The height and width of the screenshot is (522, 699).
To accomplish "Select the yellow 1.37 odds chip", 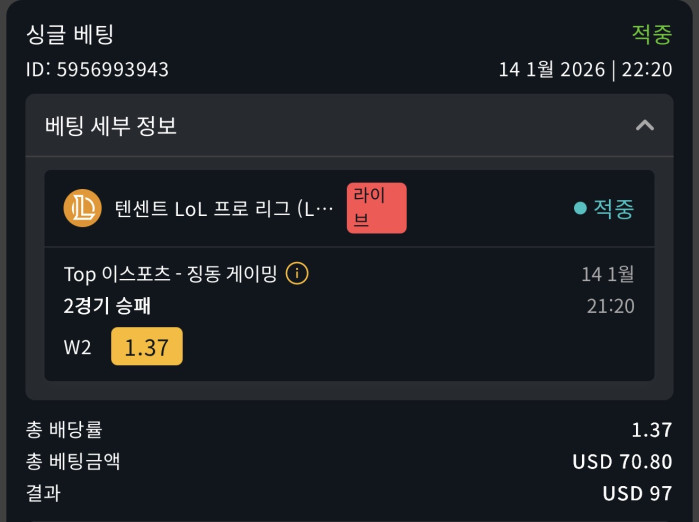I will 147,346.
